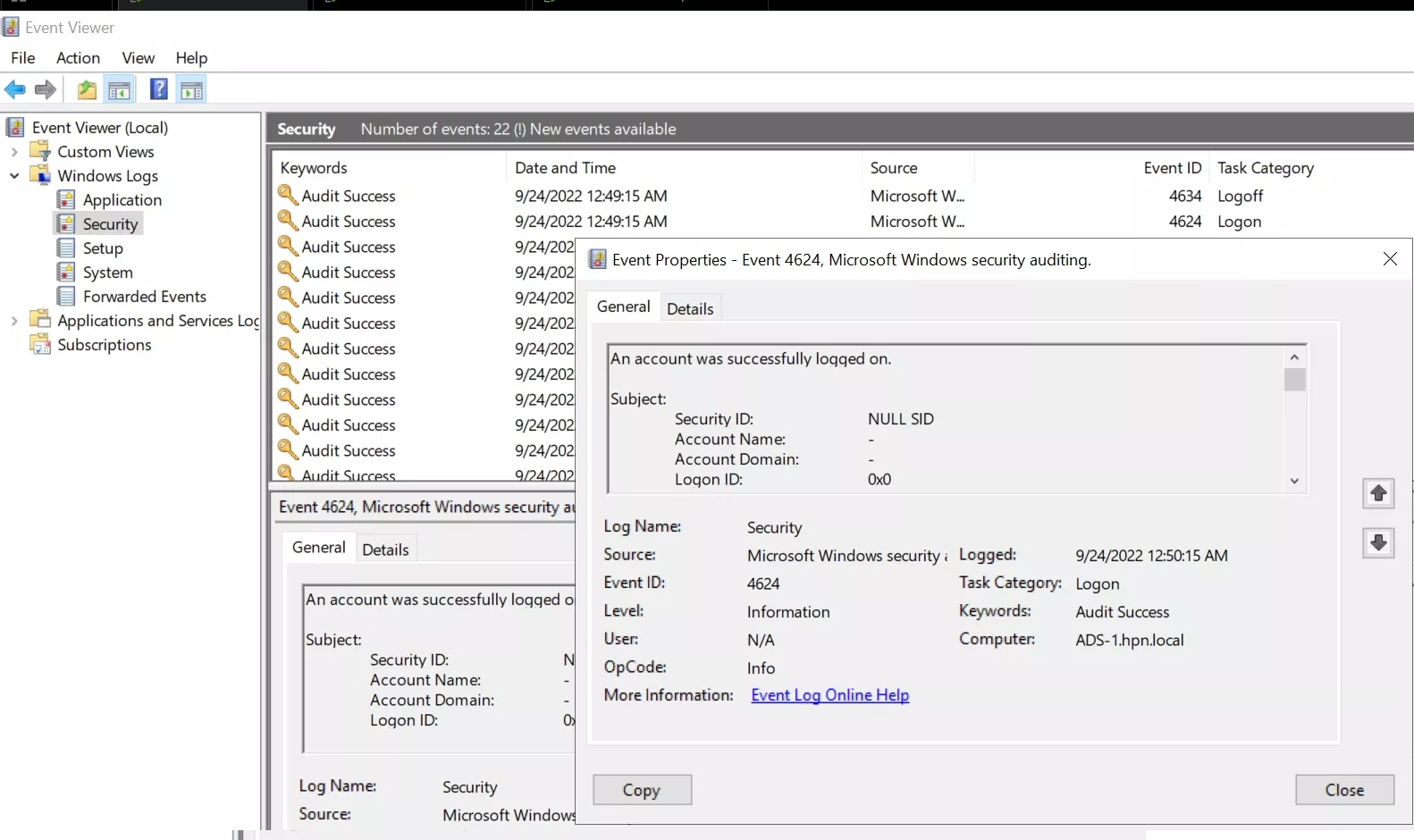Open the View menu
This screenshot has height=840, width=1414.
139,58
